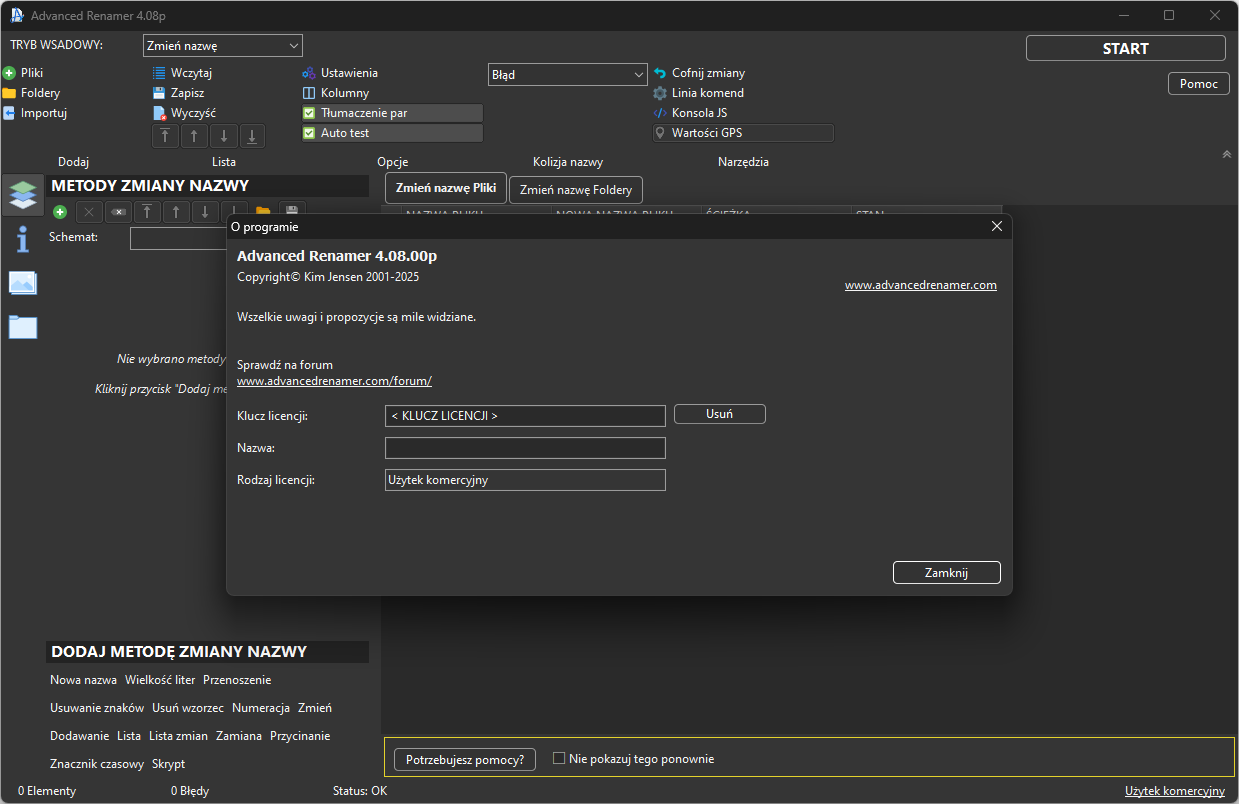Screen dimensions: 1239x804
Task: Click Usuń to remove the license key
Action: 720,414
